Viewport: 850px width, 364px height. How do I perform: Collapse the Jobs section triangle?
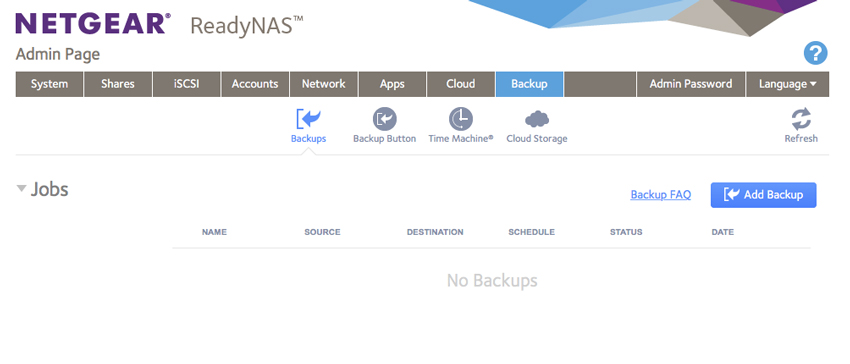(21, 189)
